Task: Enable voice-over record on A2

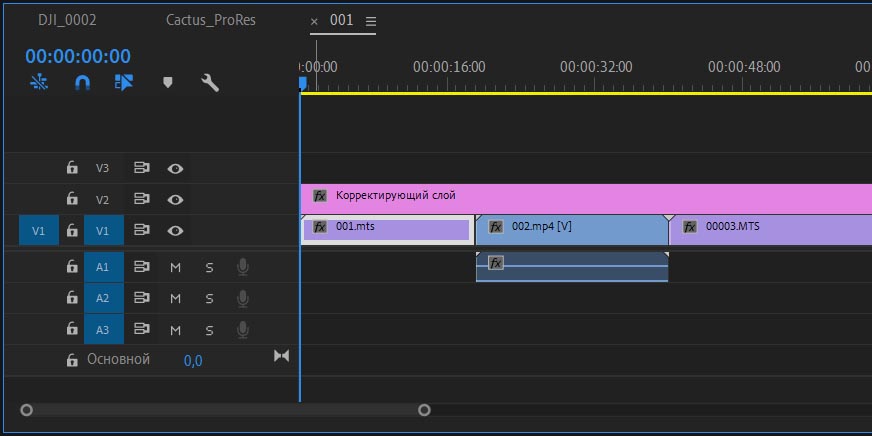Action: (242, 298)
